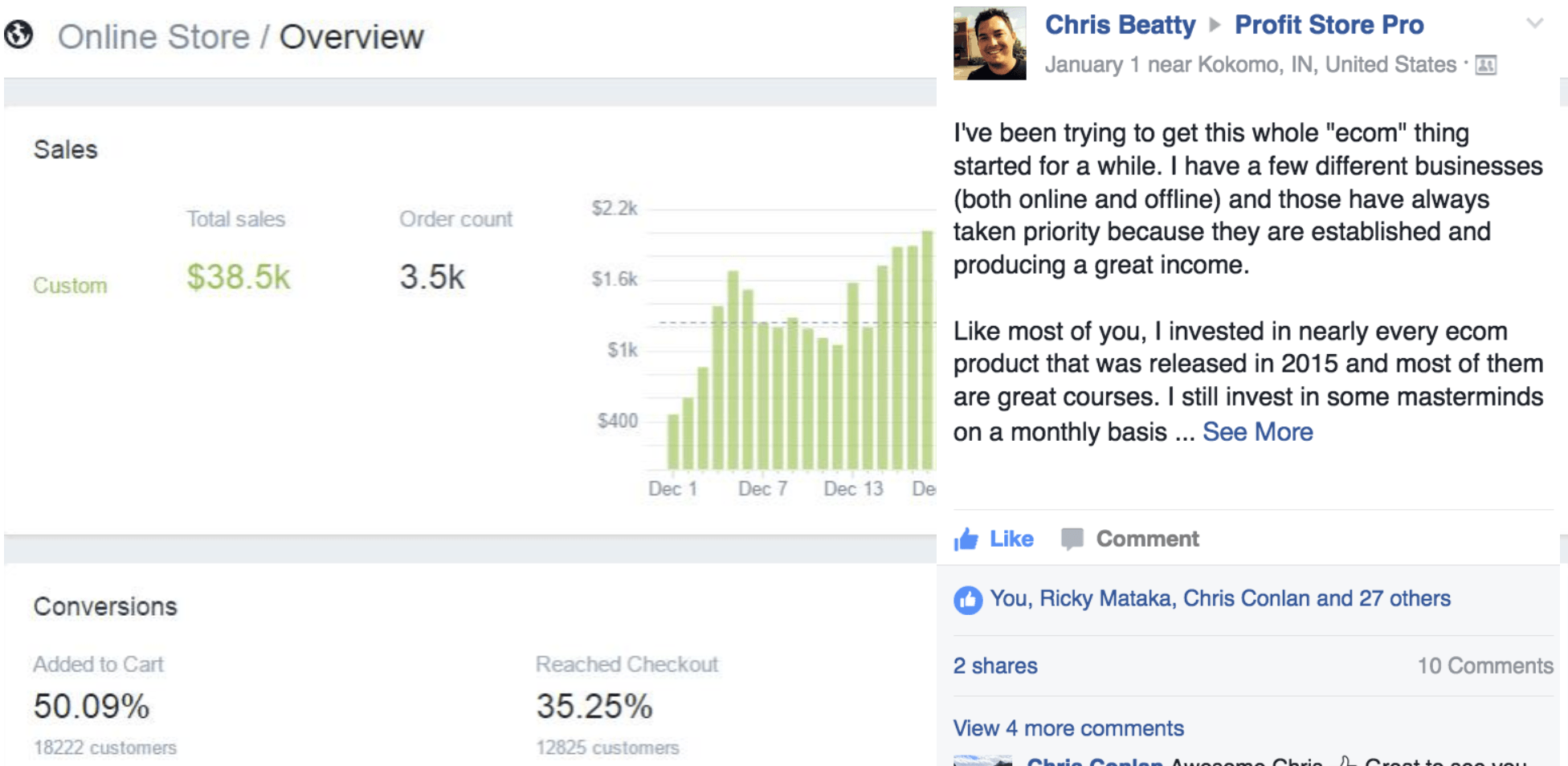Click the $38.5k total sales figure
The height and width of the screenshot is (766, 1568).
coord(238,277)
